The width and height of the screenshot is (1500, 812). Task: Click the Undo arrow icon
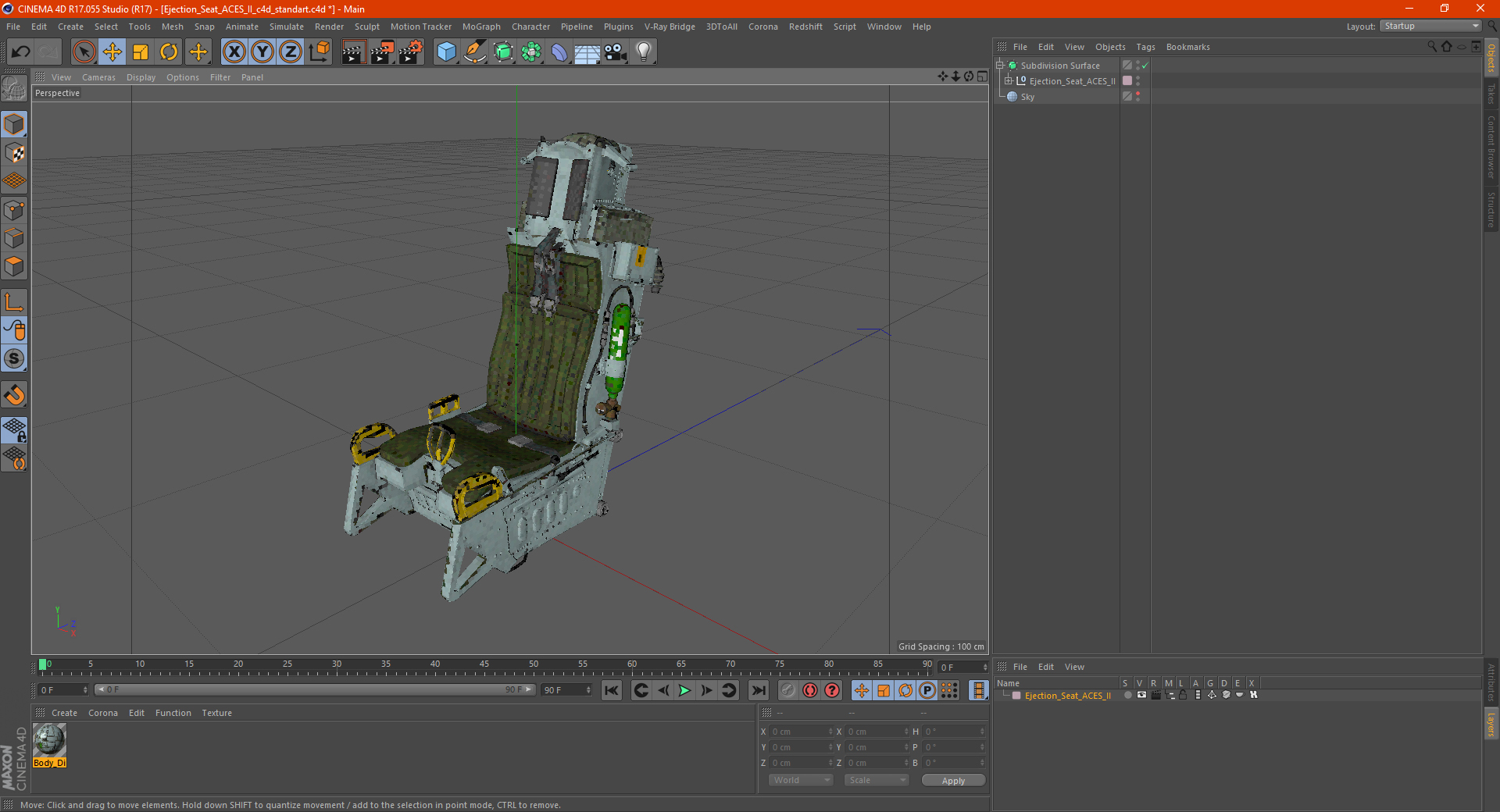(20, 52)
